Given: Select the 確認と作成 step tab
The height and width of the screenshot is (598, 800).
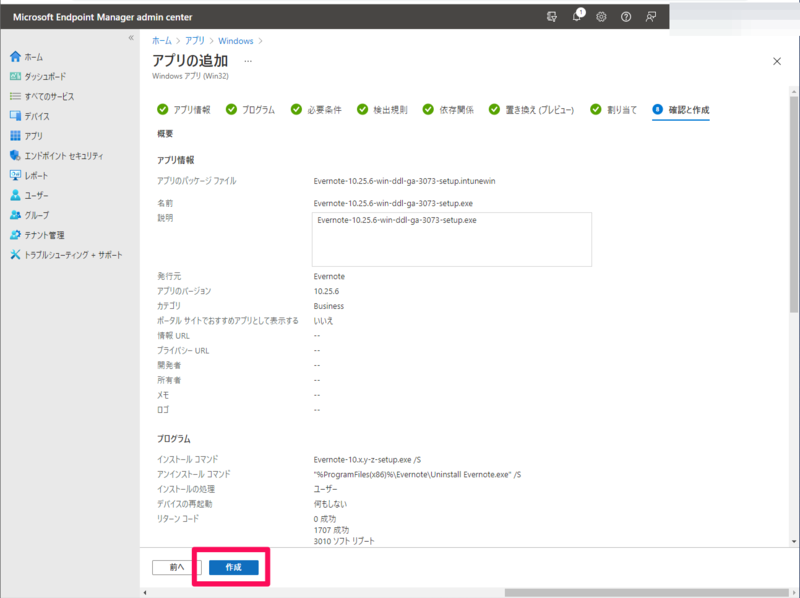Looking at the screenshot, I should point(681,110).
